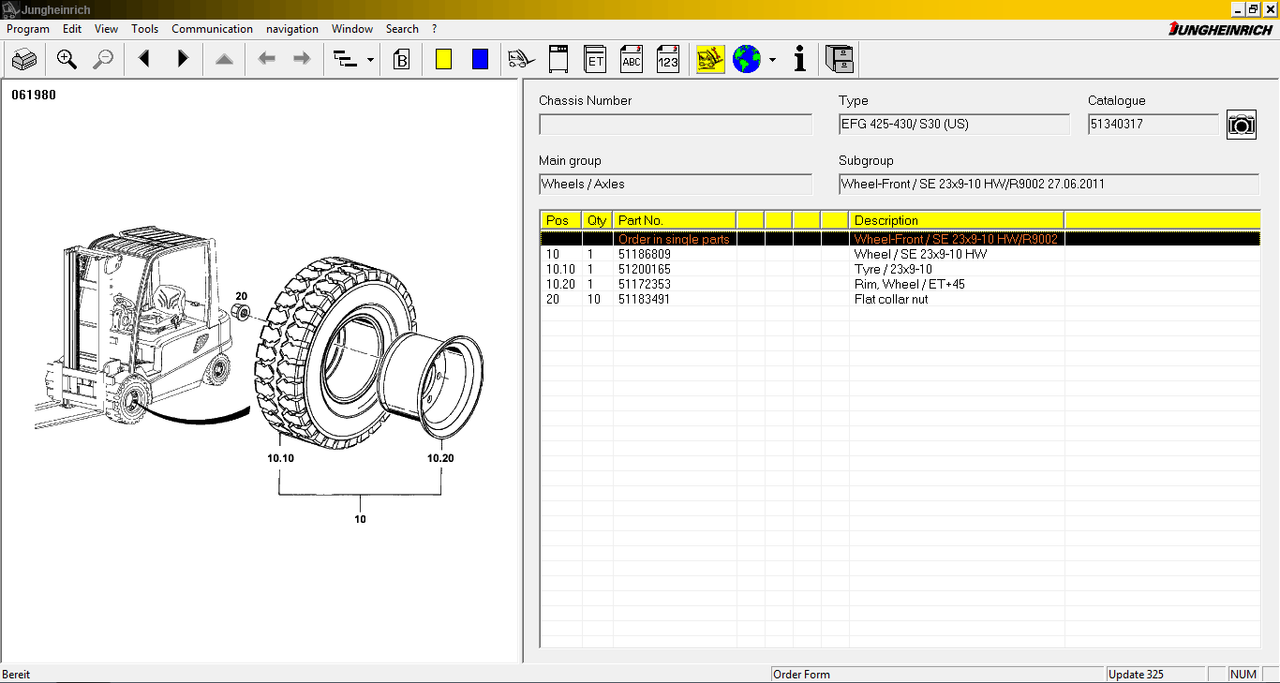Click the 10.20 label in the diagram
This screenshot has width=1280, height=683.
(441, 459)
